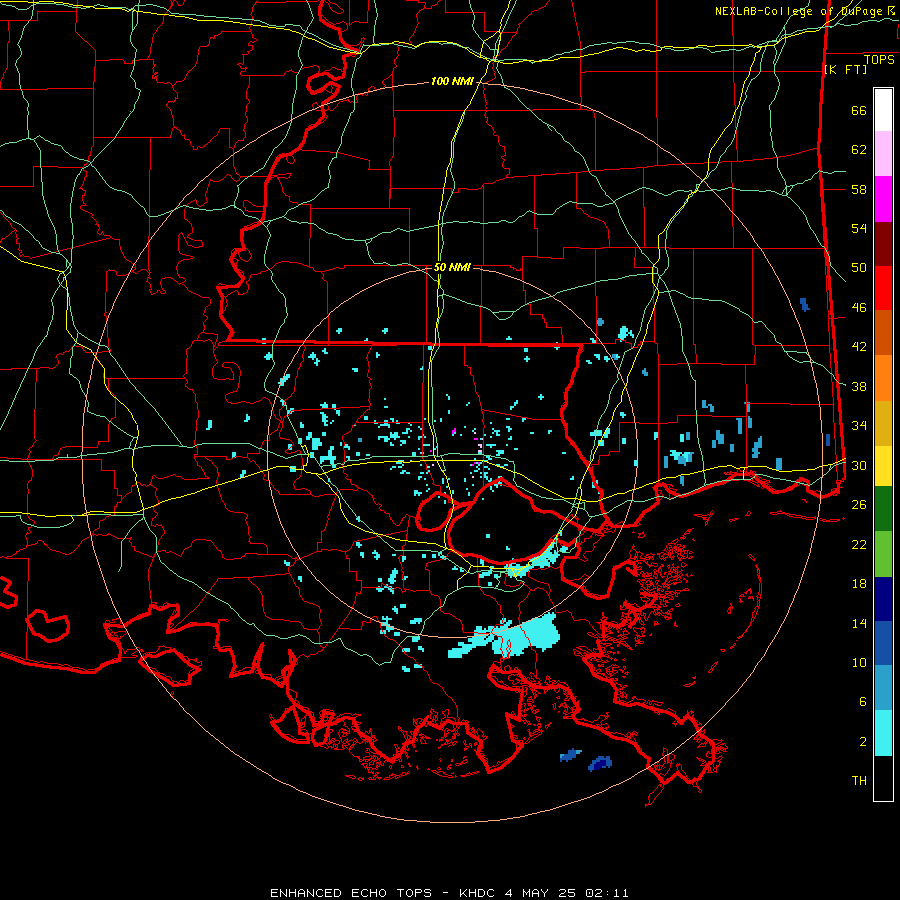Image resolution: width=900 pixels, height=900 pixels.
Task: Click the TOPS legend title
Action: (x=879, y=59)
